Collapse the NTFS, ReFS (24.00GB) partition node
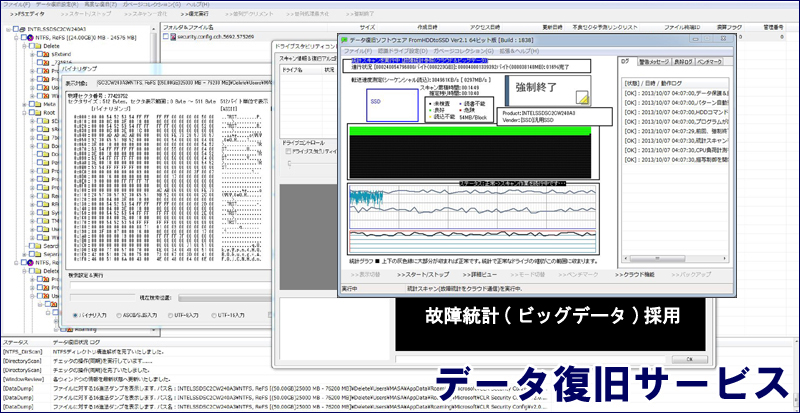This screenshot has height=413, width=800. (16, 37)
